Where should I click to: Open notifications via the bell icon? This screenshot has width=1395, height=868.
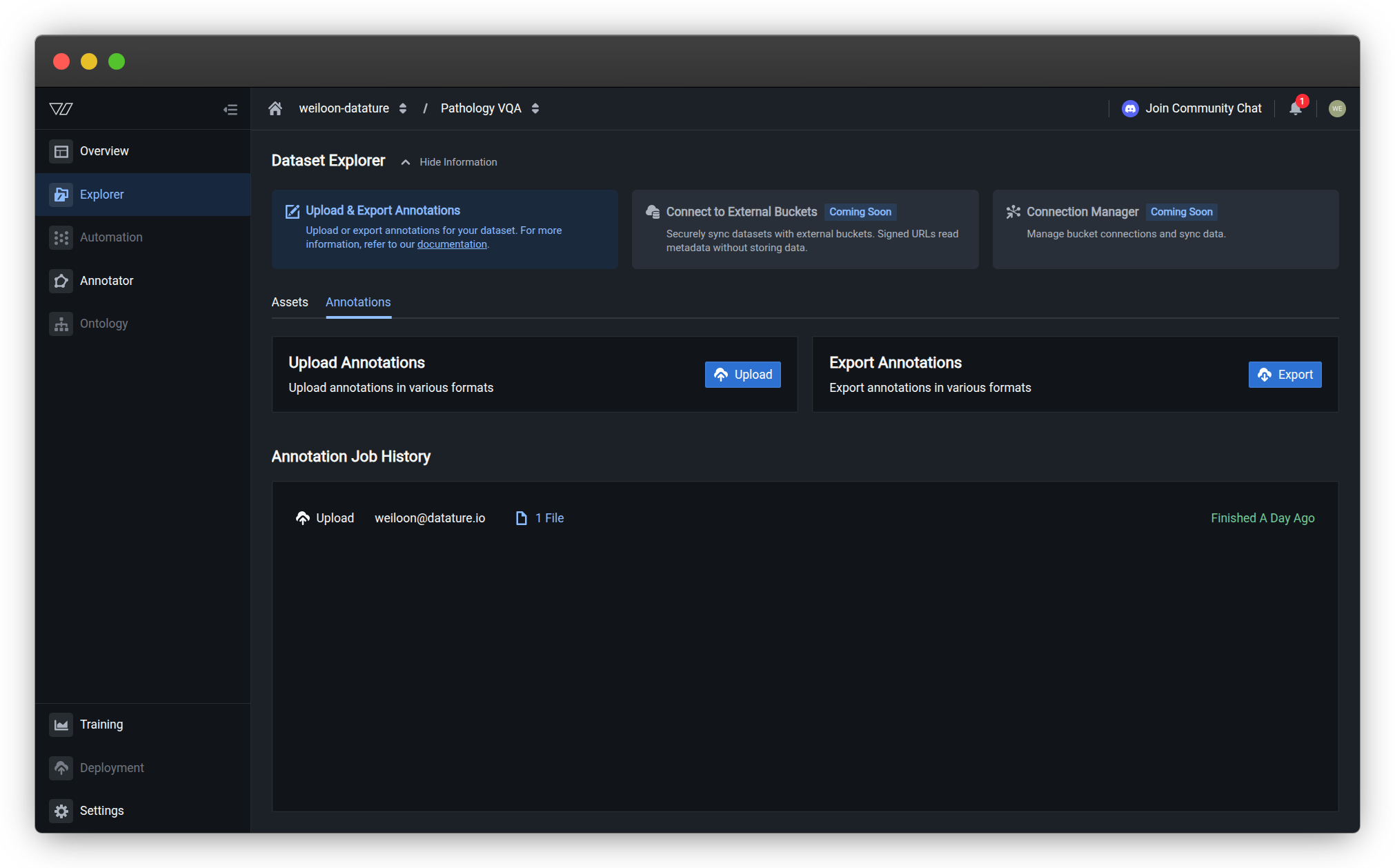[x=1295, y=108]
